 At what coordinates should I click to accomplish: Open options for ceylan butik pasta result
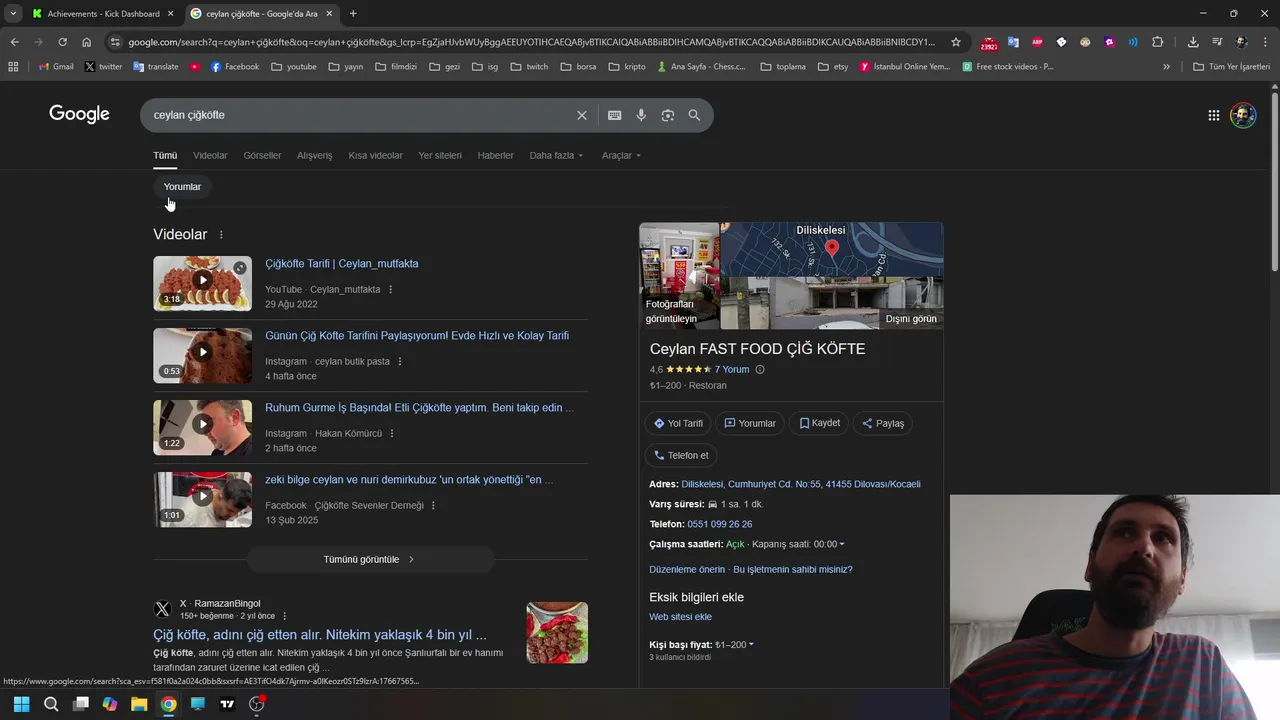click(x=400, y=362)
